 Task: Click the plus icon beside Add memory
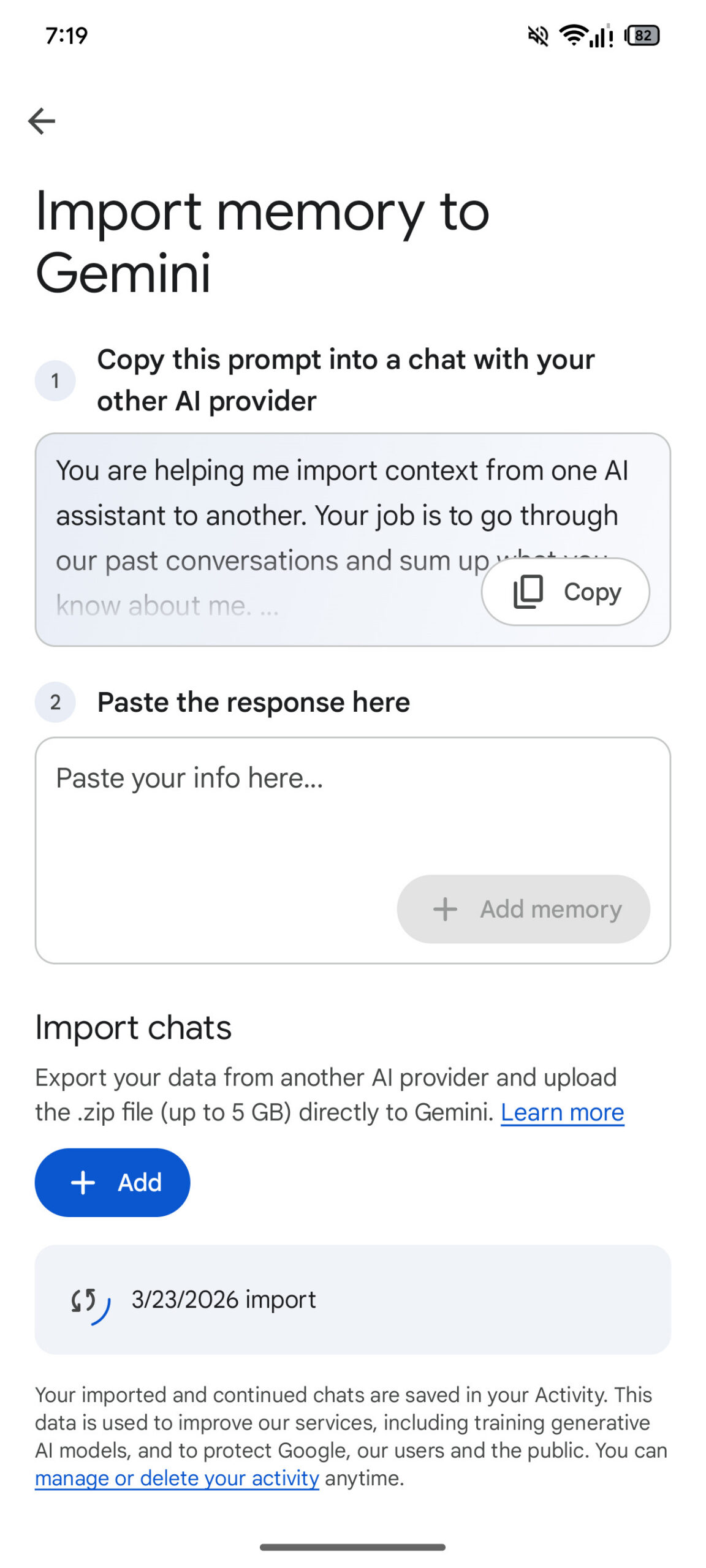pos(445,910)
